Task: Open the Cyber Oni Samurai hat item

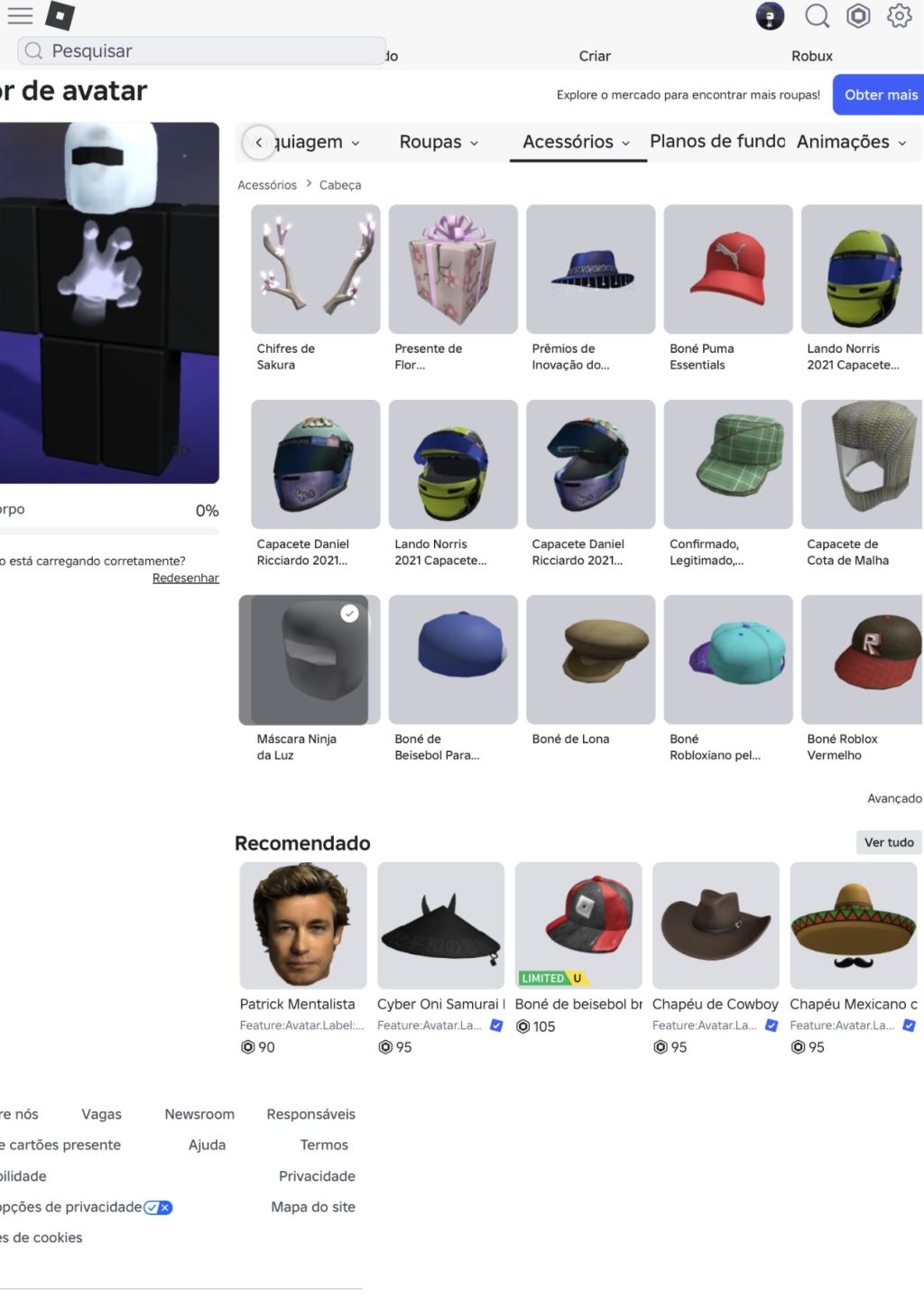Action: pos(440,925)
